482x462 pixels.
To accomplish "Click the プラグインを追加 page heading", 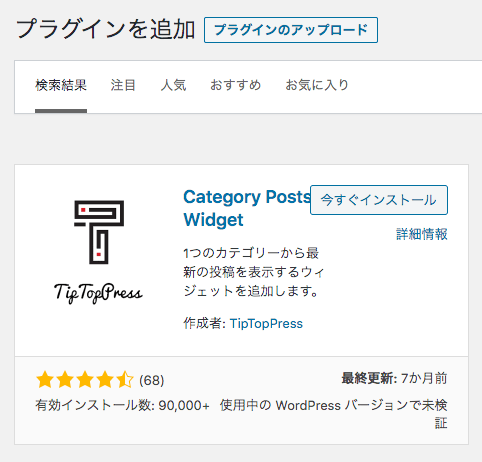I will click(x=106, y=29).
